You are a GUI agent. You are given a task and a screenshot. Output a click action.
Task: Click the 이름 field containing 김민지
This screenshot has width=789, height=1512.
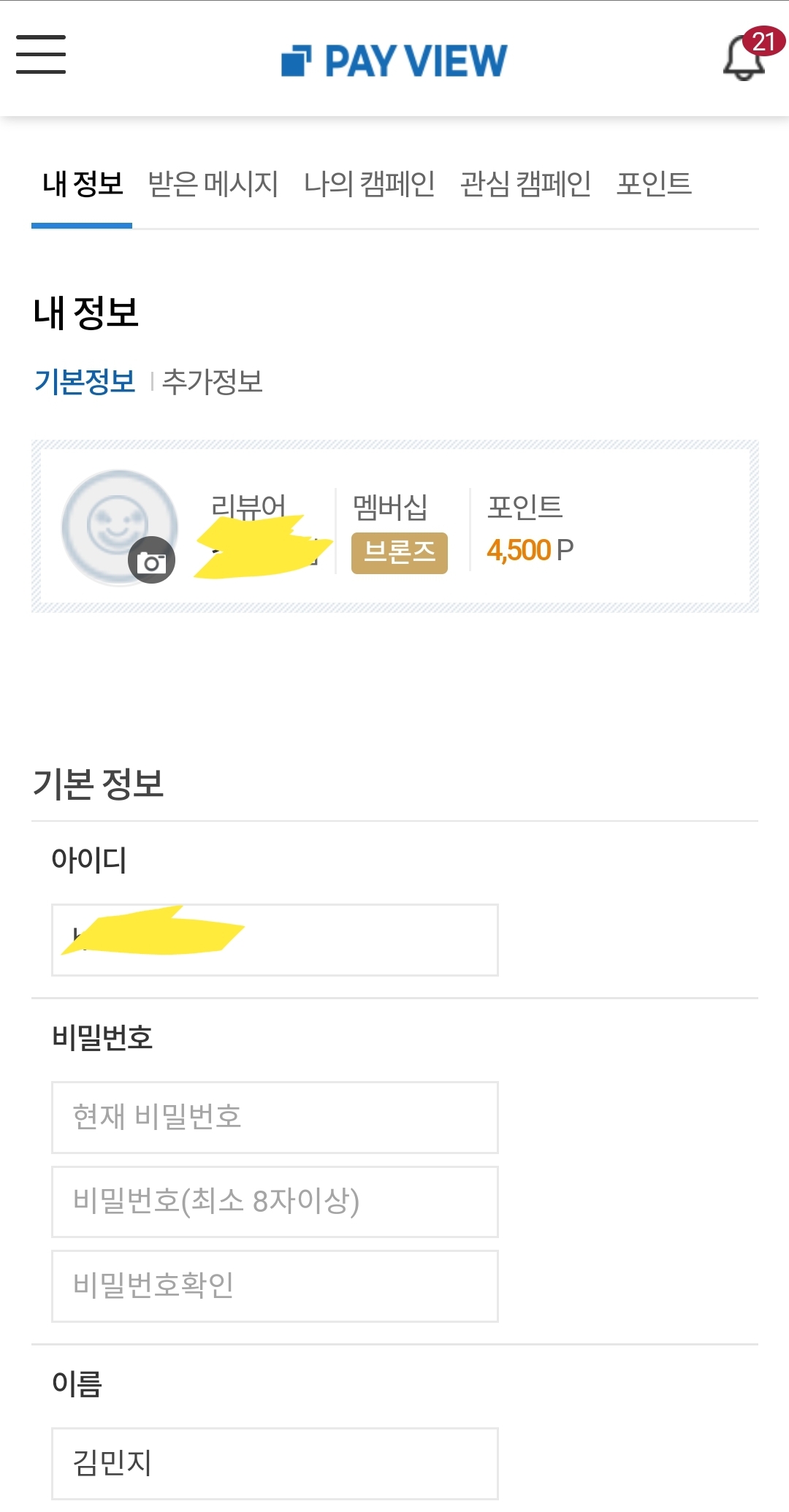tap(275, 1463)
